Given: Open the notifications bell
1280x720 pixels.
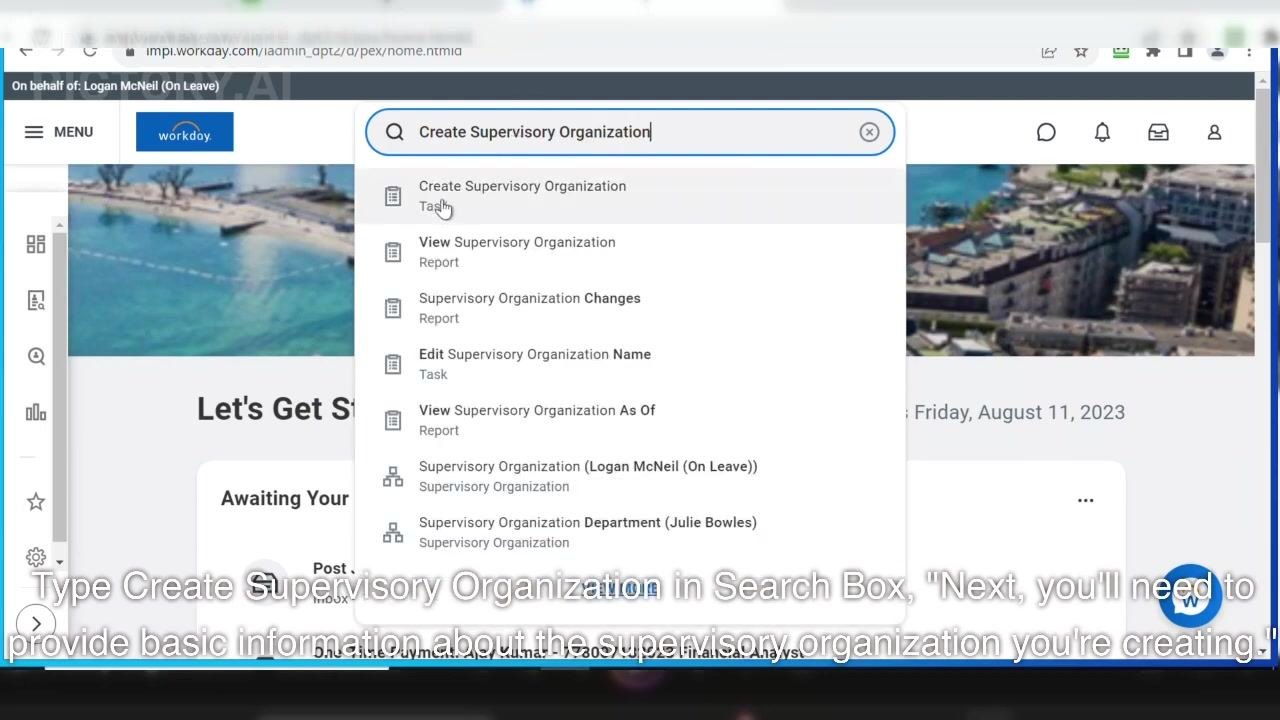Looking at the screenshot, I should tap(1102, 132).
